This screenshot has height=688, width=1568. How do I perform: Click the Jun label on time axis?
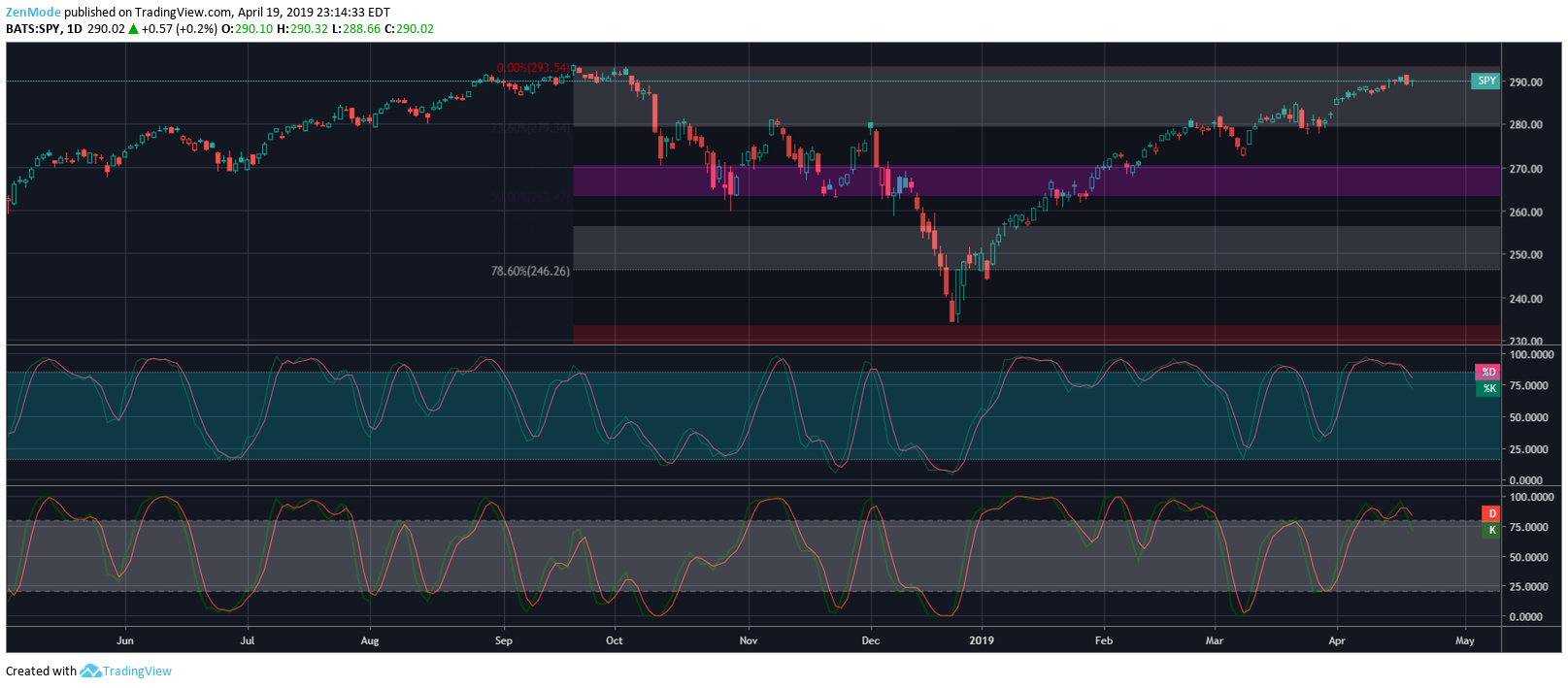[x=124, y=640]
